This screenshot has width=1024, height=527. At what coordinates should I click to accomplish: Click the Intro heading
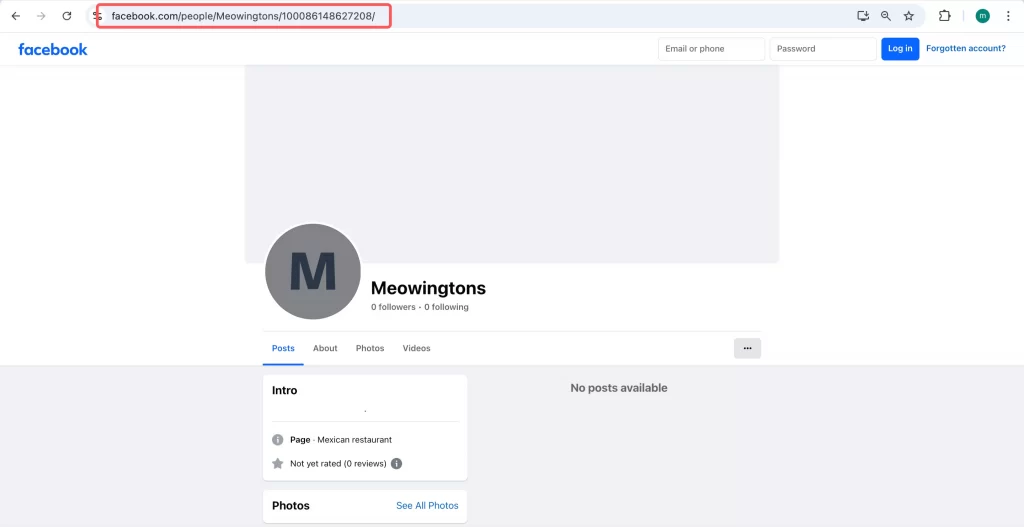click(285, 391)
